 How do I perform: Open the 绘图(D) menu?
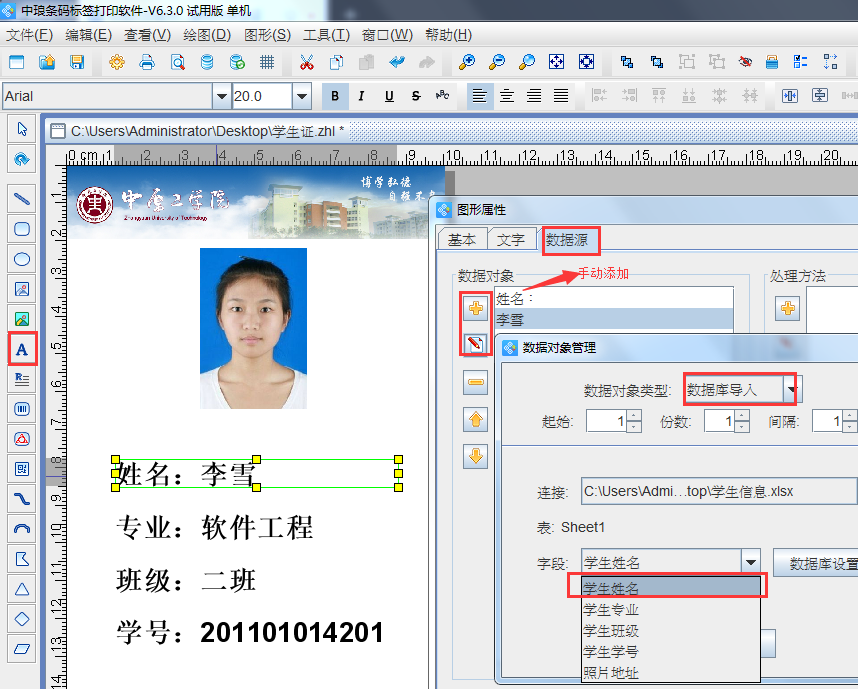207,35
